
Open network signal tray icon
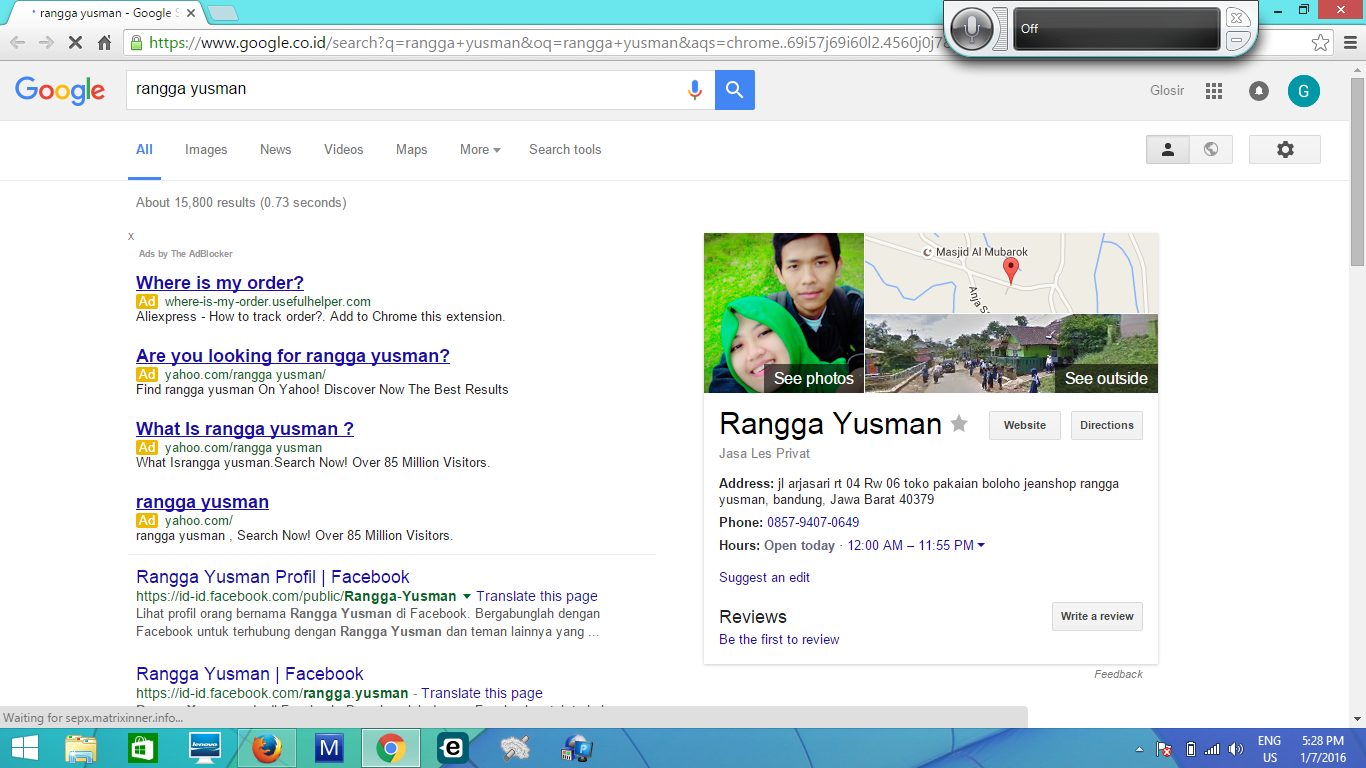[x=1212, y=749]
